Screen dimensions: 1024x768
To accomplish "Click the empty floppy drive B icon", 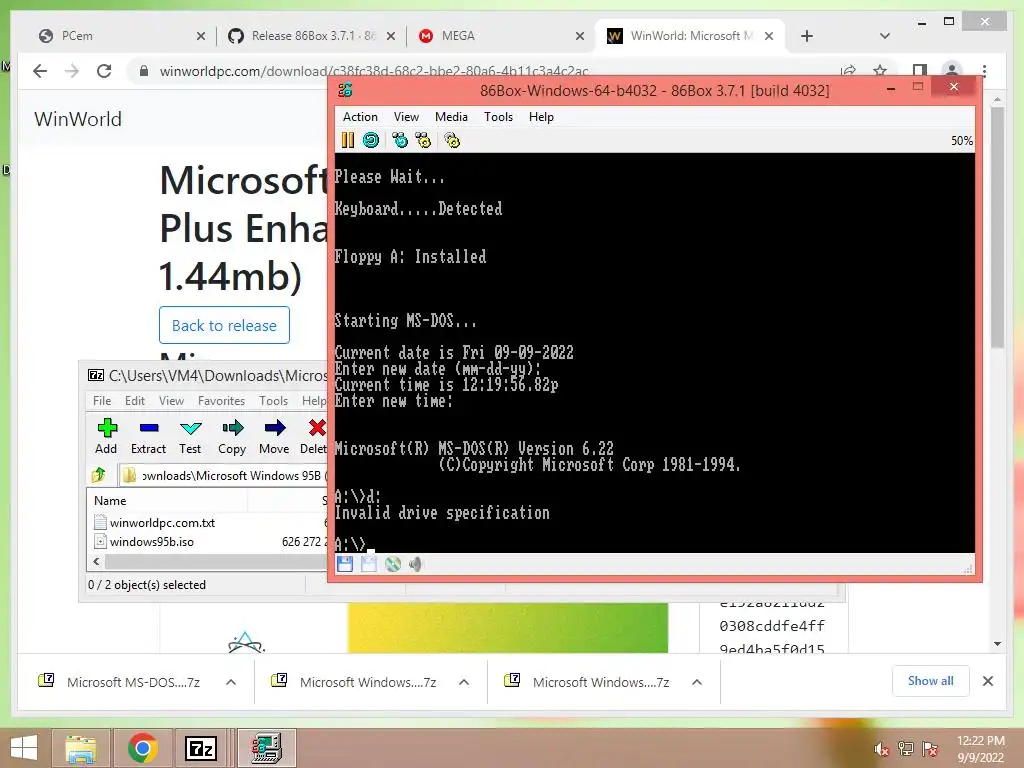I will (369, 564).
